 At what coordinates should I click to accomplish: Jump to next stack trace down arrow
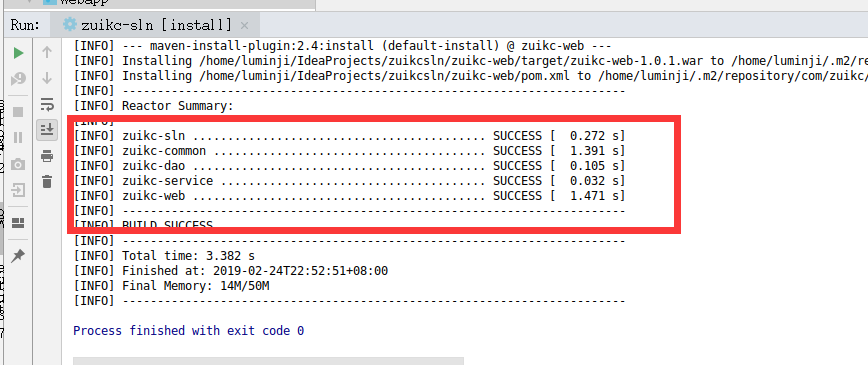click(47, 78)
